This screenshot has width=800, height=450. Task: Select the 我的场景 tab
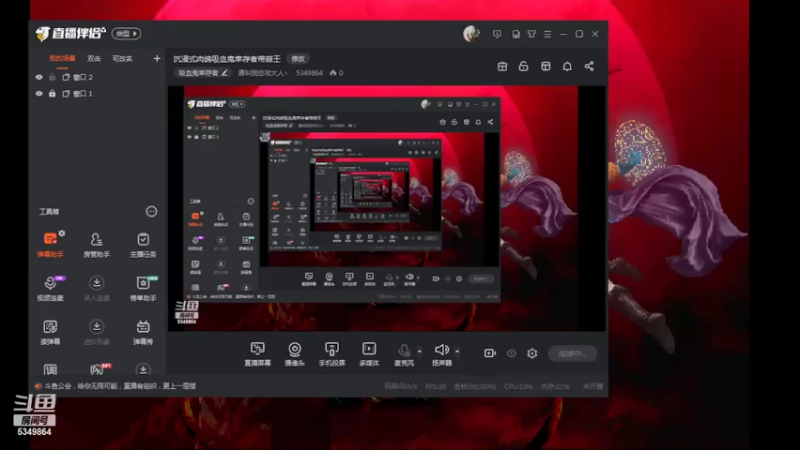pos(62,59)
